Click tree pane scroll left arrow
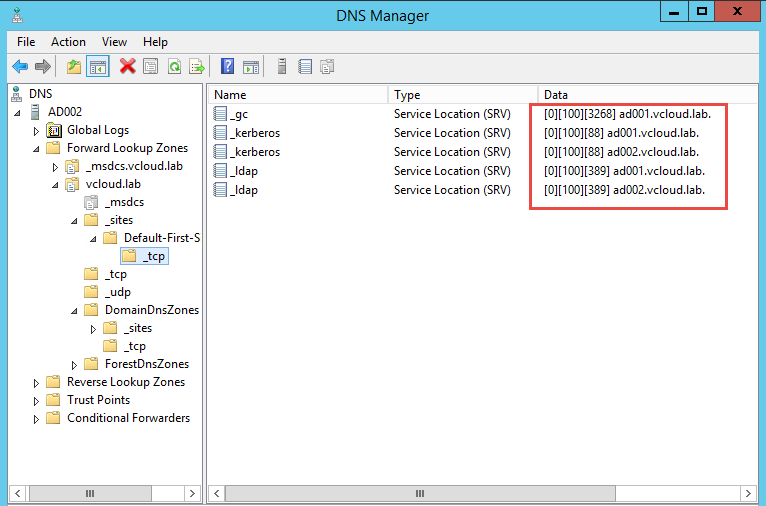766x506 pixels. [18, 493]
